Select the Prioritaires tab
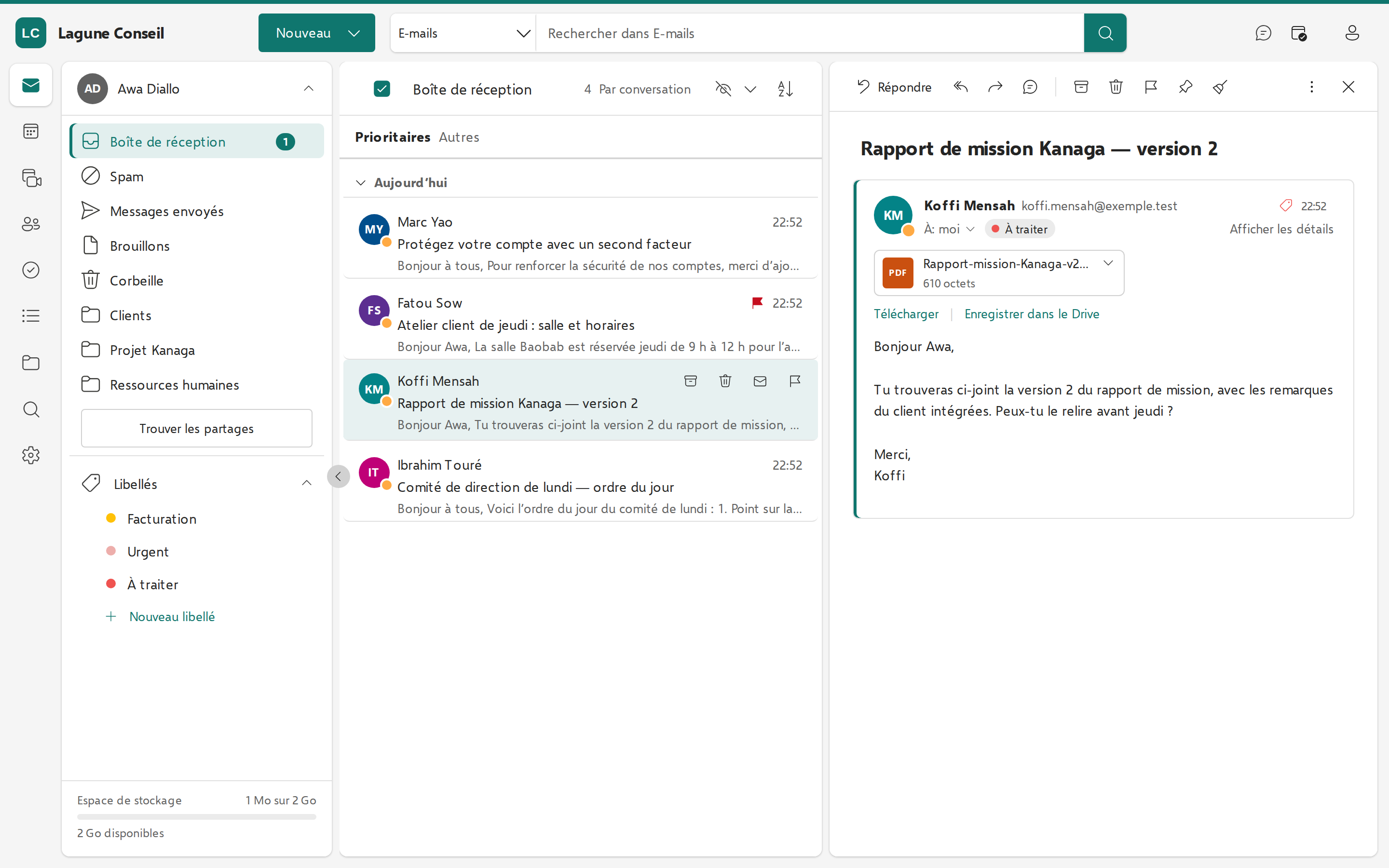 (x=393, y=137)
